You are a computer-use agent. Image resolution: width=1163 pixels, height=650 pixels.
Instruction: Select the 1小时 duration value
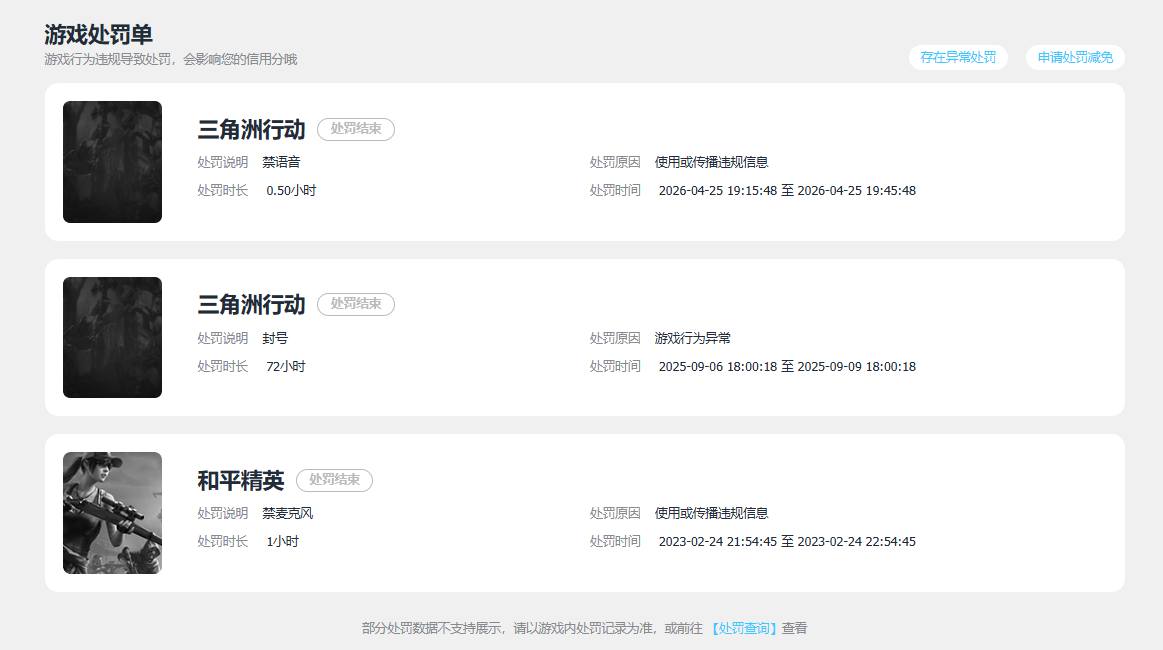[x=283, y=542]
